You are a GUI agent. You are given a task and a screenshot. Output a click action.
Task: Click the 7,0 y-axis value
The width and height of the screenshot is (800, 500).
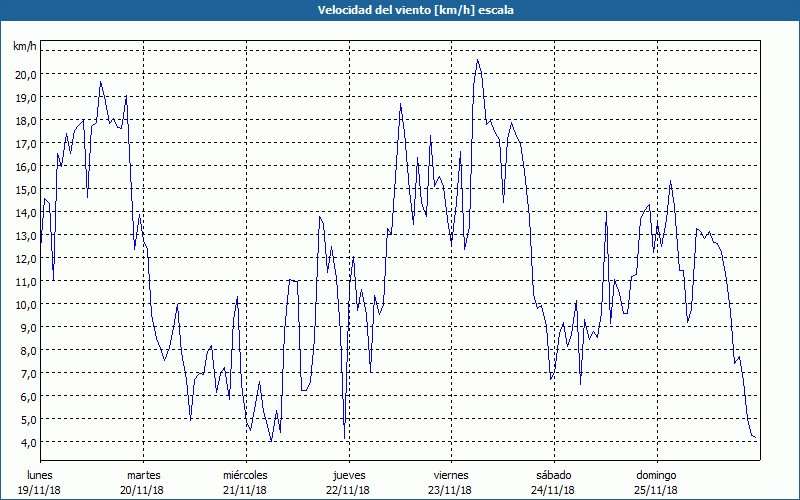point(29,373)
